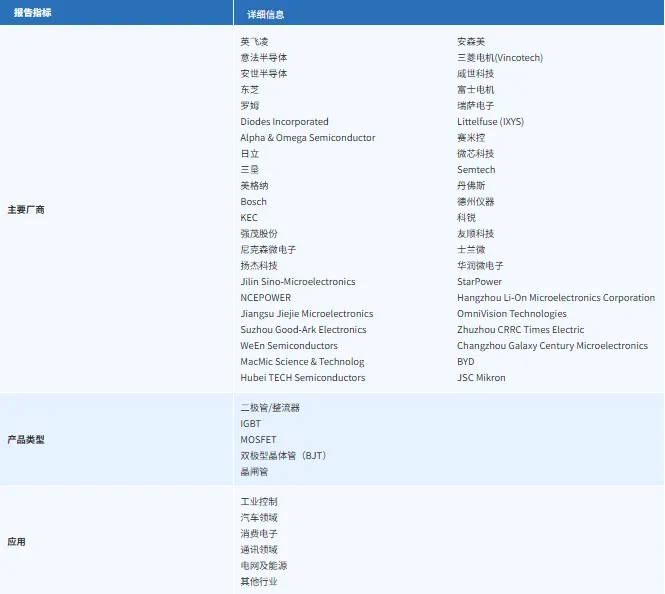Click Jilin Sino-Microelectronics entry
This screenshot has height=594, width=665.
(298, 282)
